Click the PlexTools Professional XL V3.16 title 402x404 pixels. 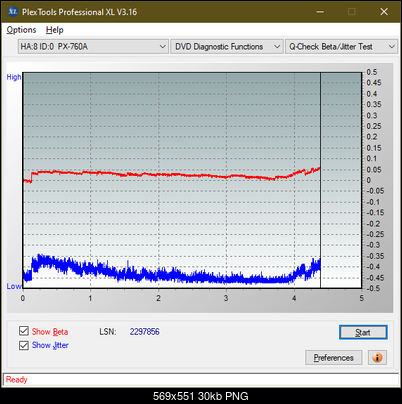(x=79, y=12)
